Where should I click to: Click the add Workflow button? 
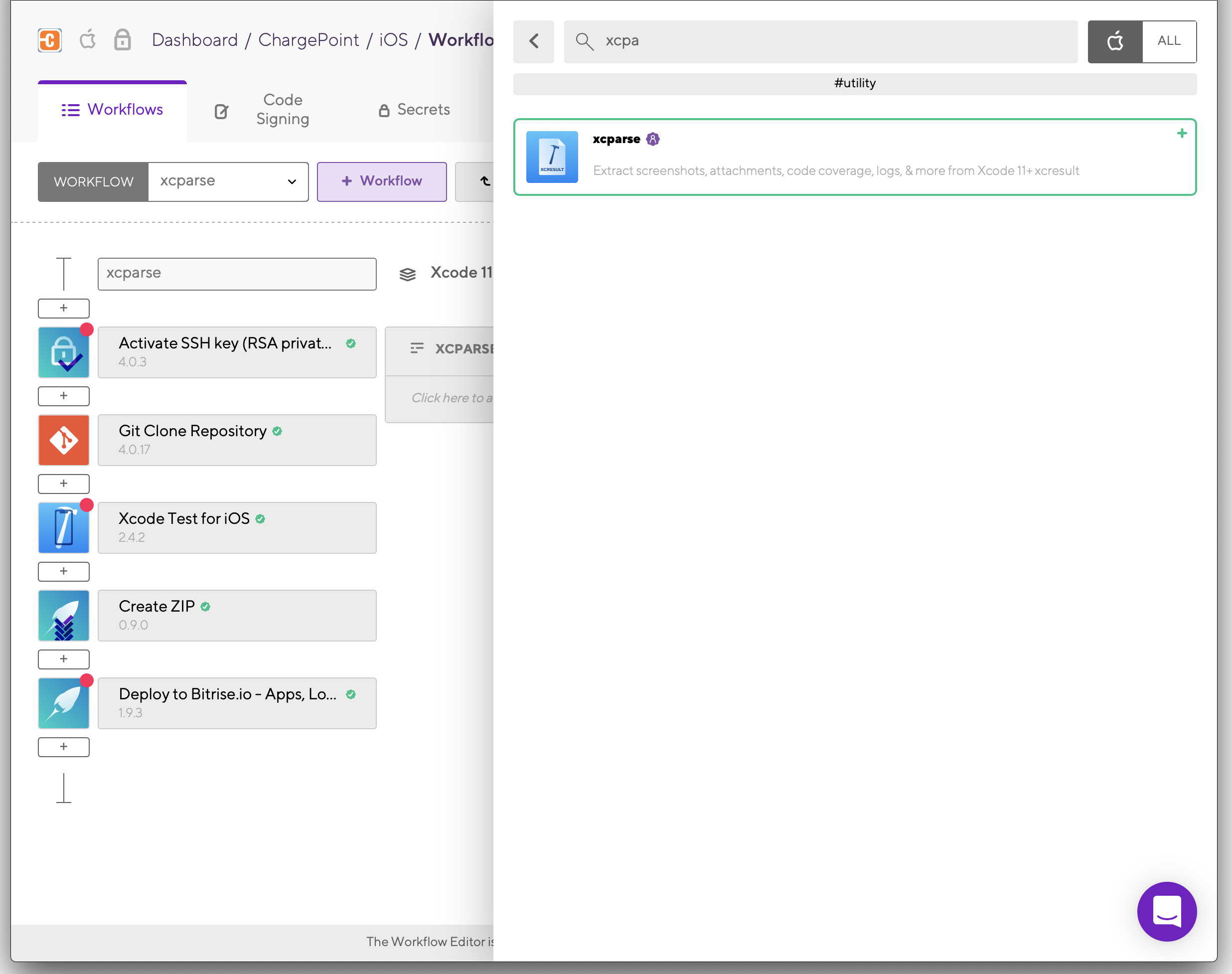[x=381, y=181]
